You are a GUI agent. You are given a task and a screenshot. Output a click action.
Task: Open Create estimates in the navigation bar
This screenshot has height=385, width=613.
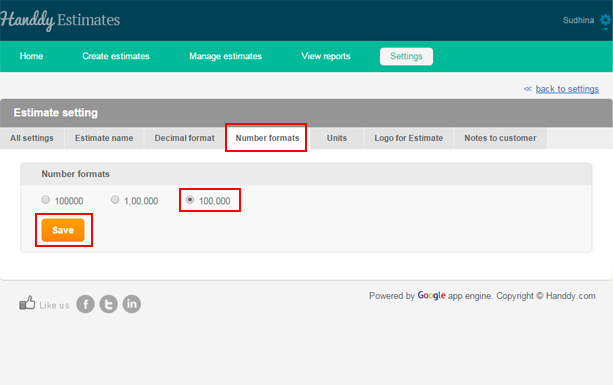click(x=116, y=56)
